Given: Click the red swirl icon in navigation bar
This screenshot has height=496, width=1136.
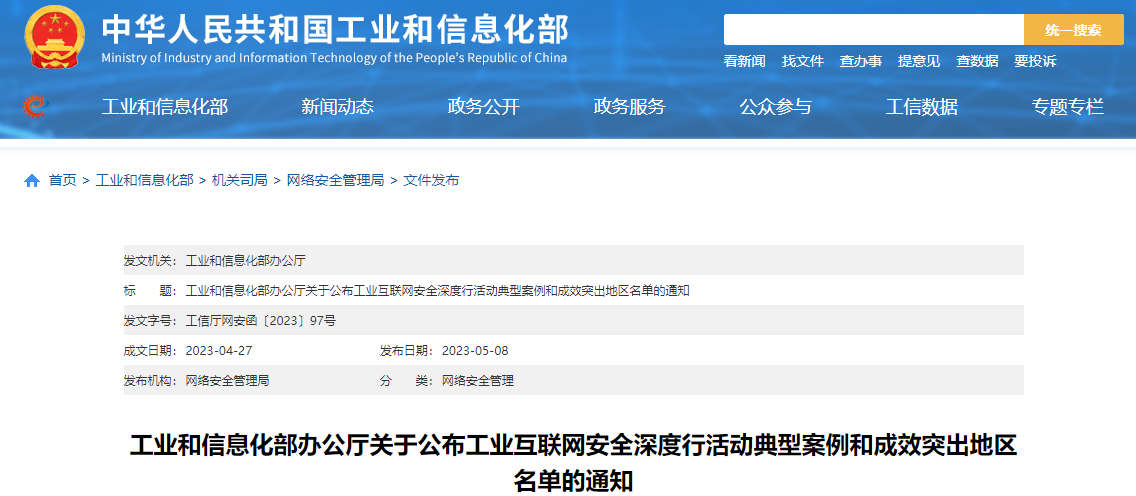Looking at the screenshot, I should pyautogui.click(x=34, y=107).
